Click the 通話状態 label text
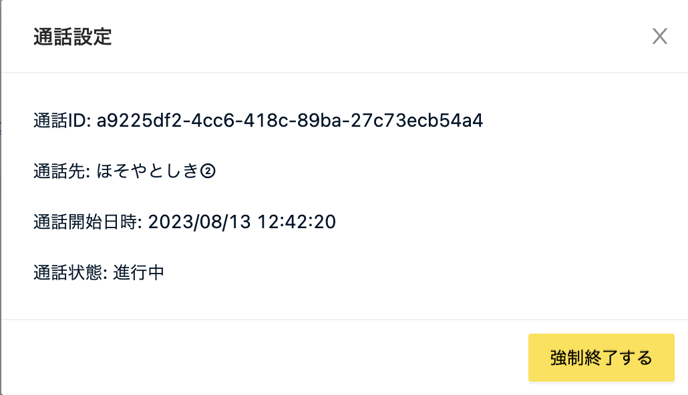Viewport: 688px width, 395px height. [70, 273]
